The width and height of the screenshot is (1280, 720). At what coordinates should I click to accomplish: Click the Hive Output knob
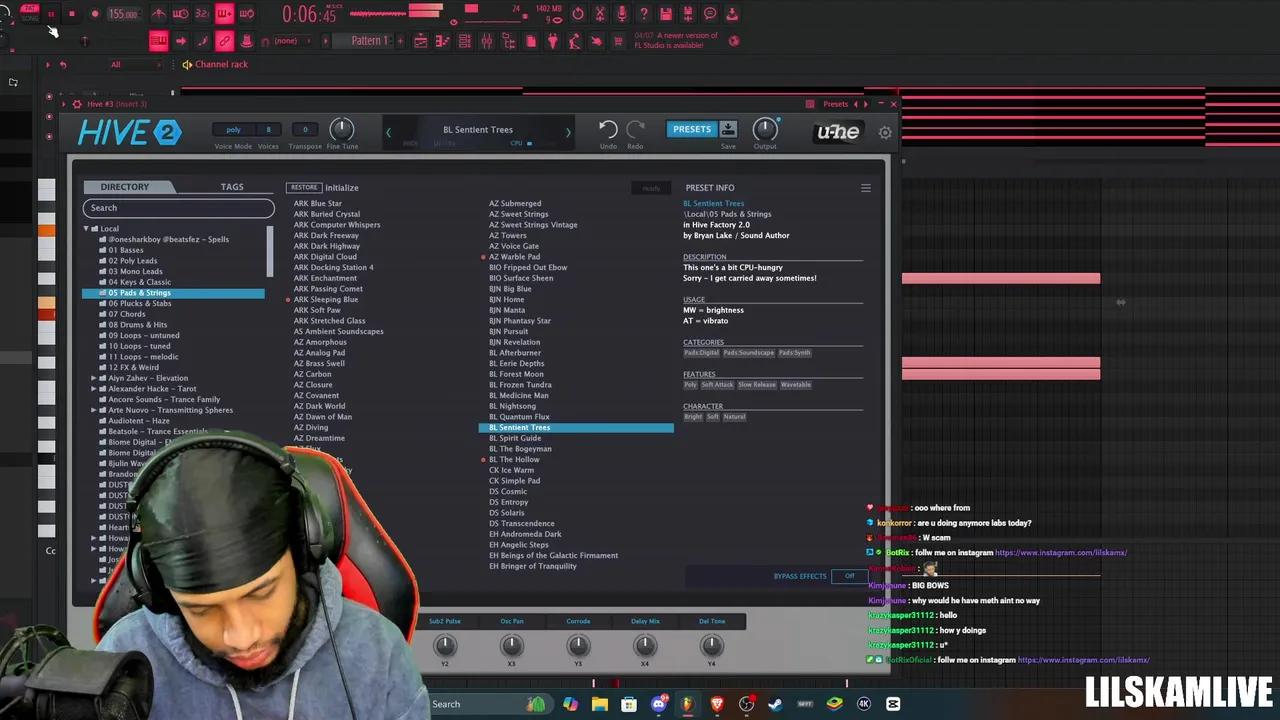click(765, 129)
